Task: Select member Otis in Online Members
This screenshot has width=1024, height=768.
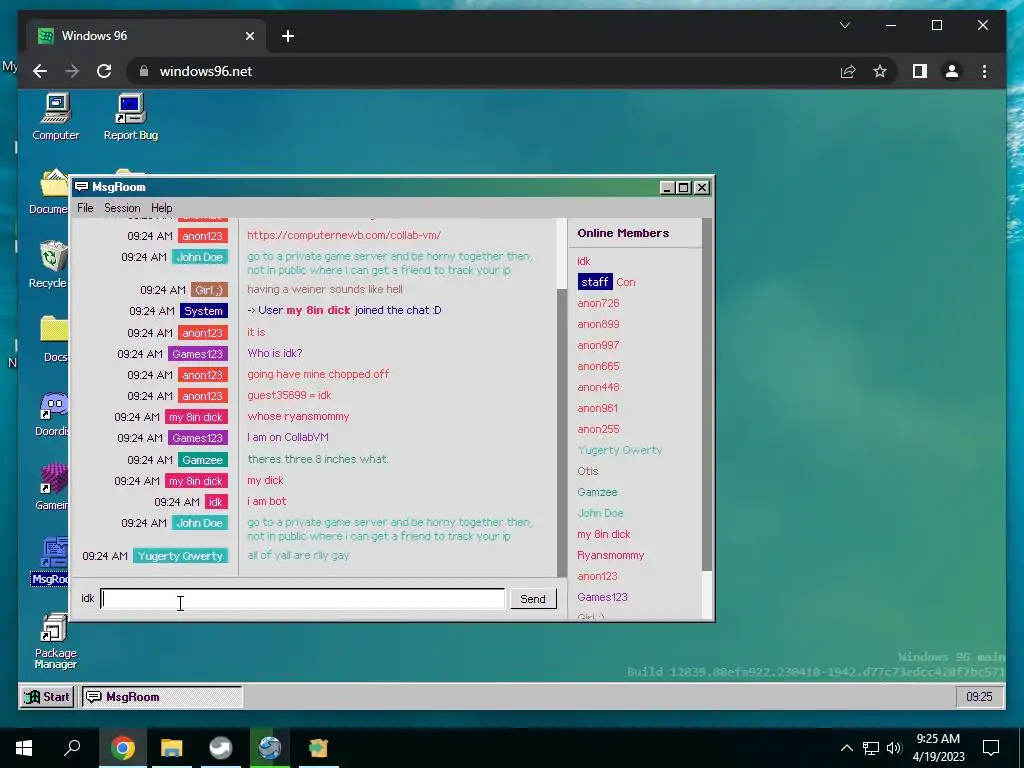Action: tap(588, 471)
